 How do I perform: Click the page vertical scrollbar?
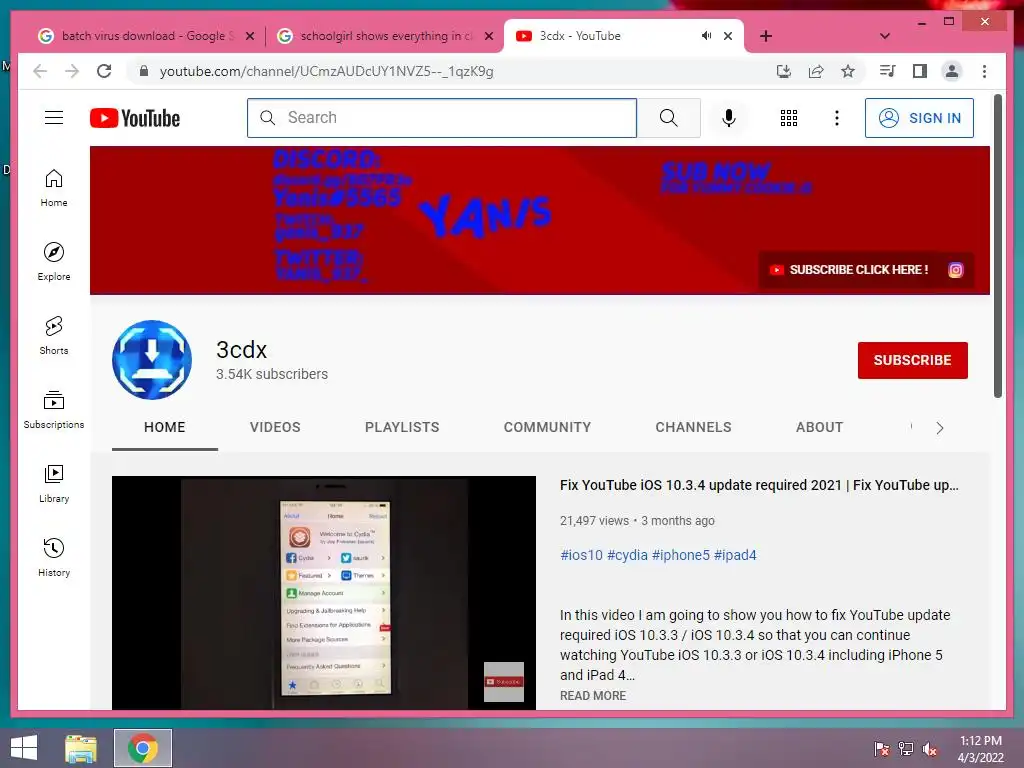[997, 246]
